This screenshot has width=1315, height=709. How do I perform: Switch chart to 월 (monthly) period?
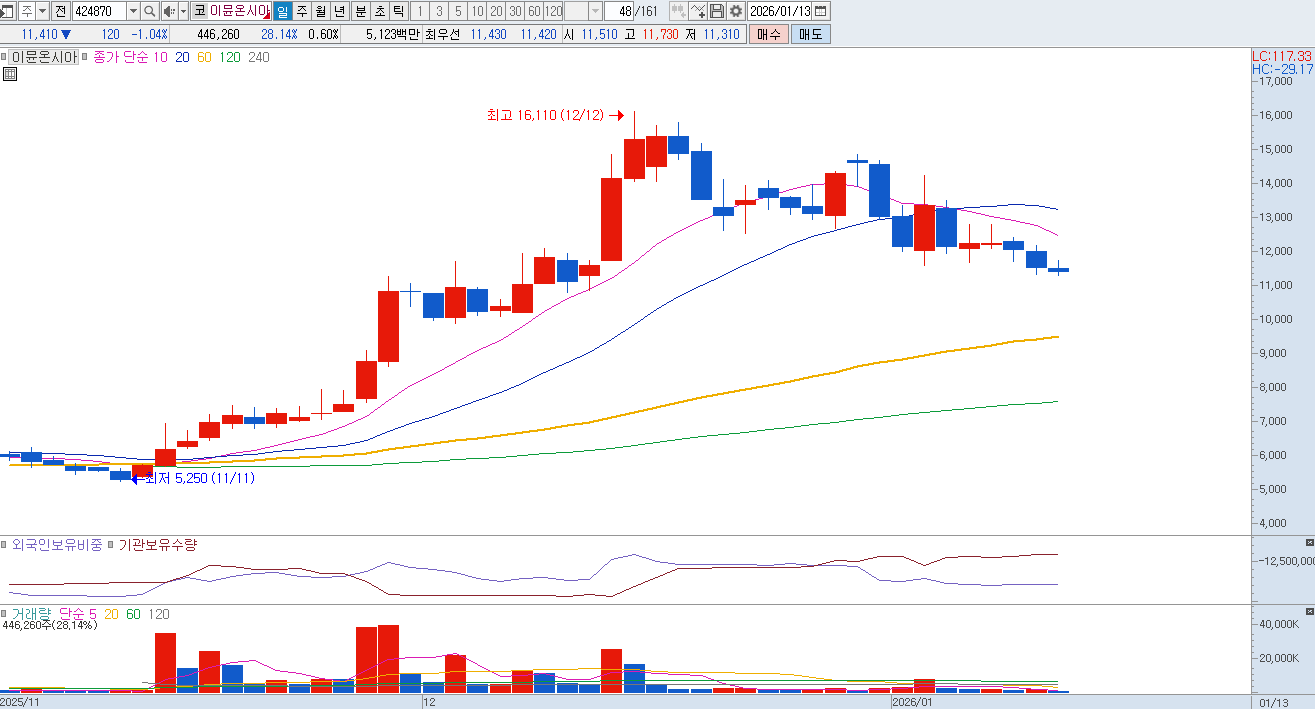tap(320, 11)
